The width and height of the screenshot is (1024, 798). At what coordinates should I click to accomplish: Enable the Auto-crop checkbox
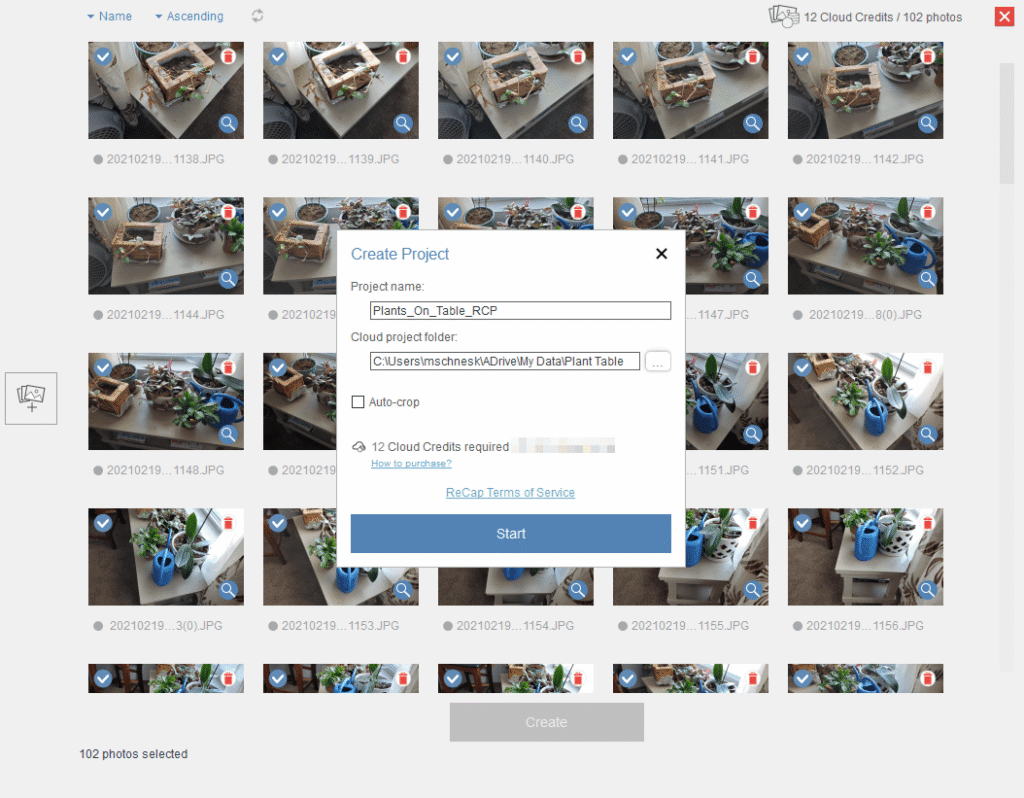[x=357, y=403]
